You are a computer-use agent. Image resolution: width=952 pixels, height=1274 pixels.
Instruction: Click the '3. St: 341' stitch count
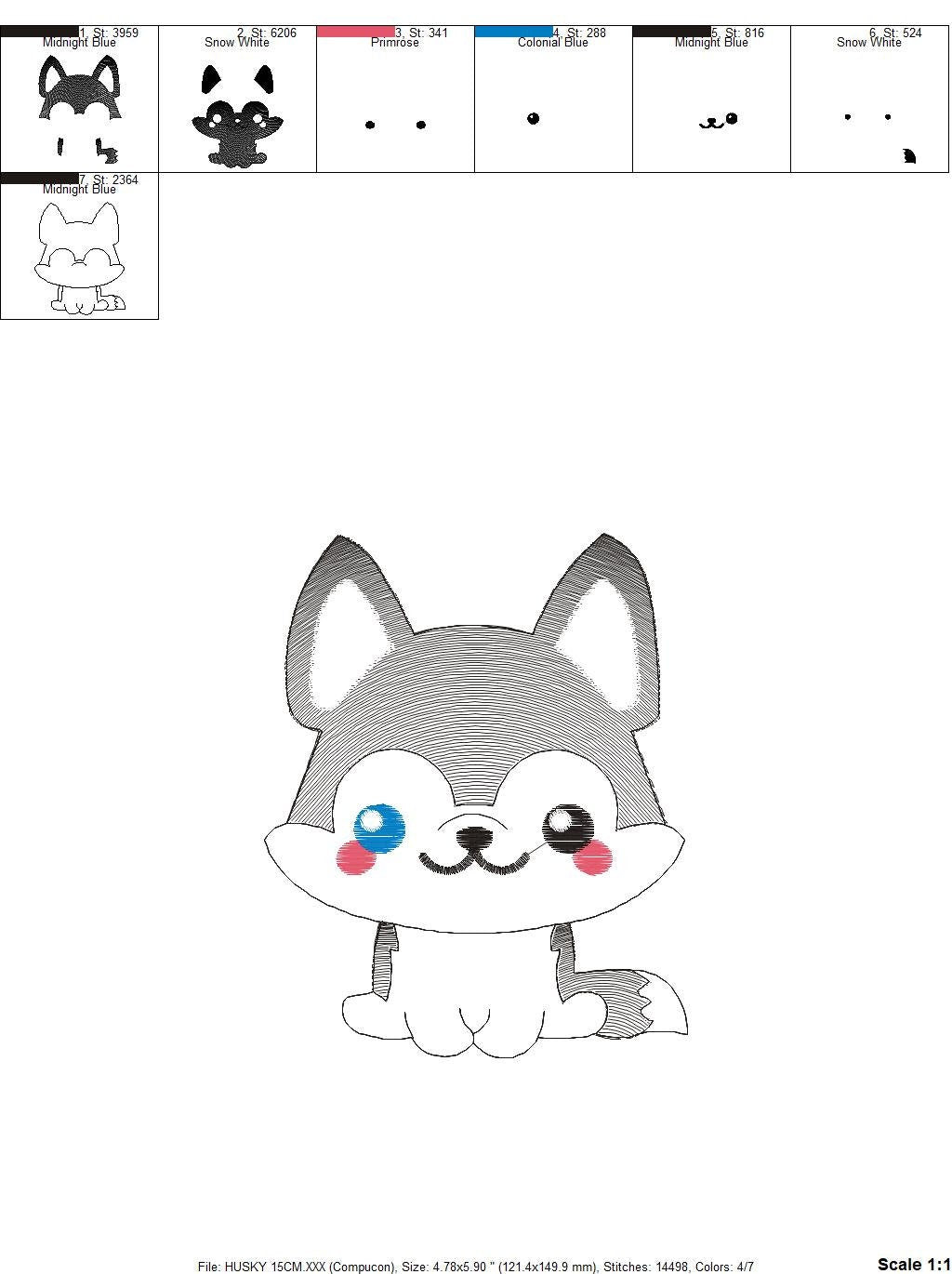(422, 33)
